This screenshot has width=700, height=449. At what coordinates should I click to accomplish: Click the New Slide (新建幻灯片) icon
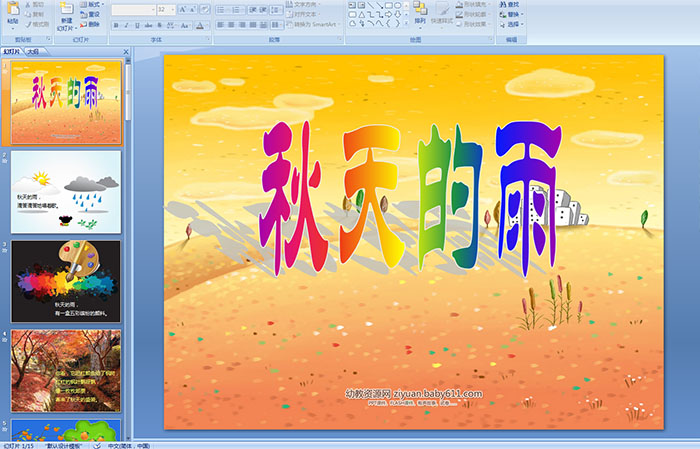66,9
